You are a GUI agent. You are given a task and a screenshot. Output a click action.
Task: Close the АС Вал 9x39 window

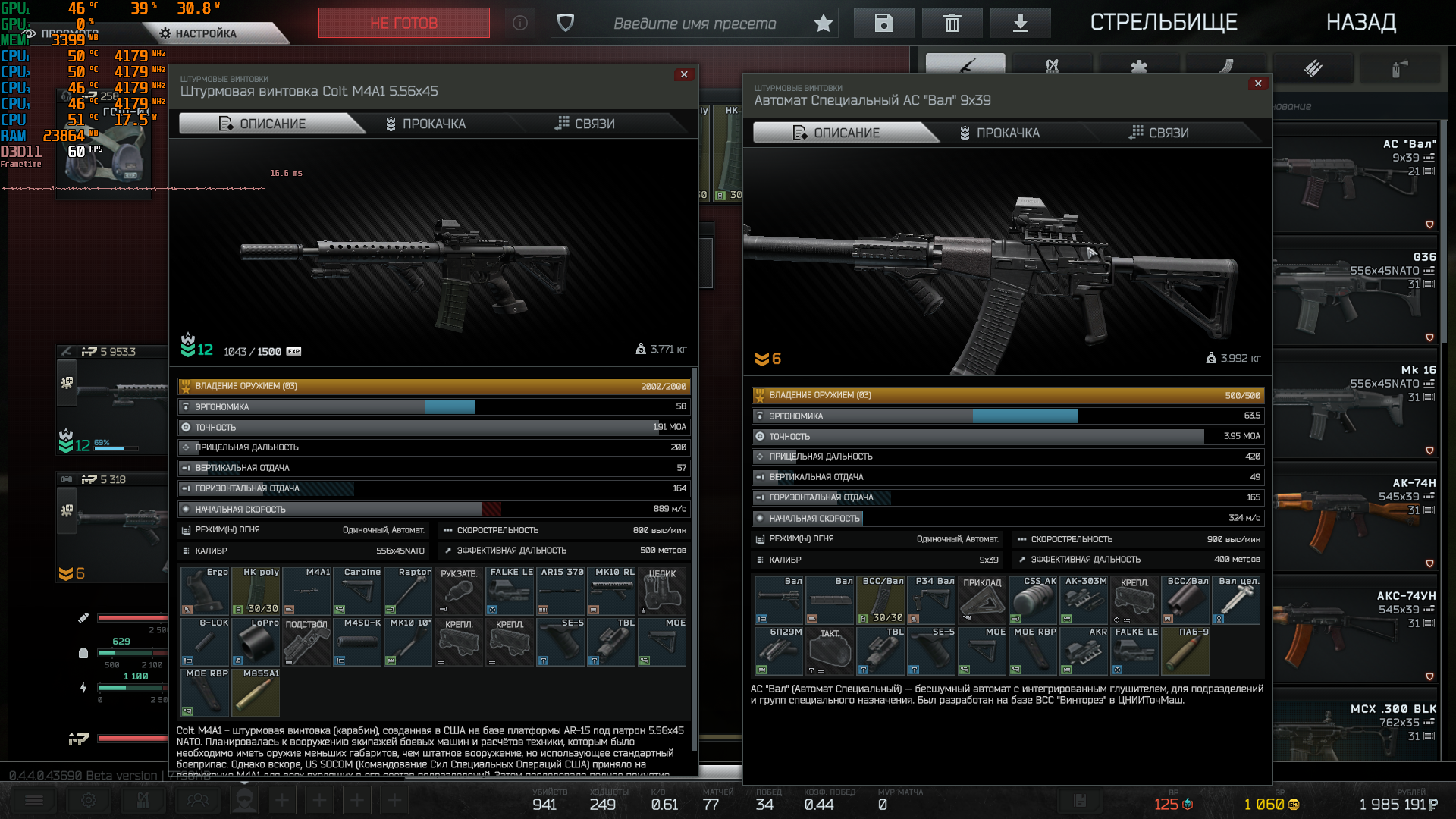(x=1258, y=83)
